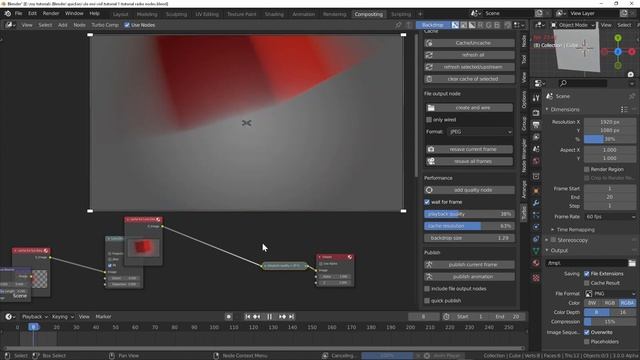Click the output path folder icon
This screenshot has height=360, width=640.
pos(632,263)
